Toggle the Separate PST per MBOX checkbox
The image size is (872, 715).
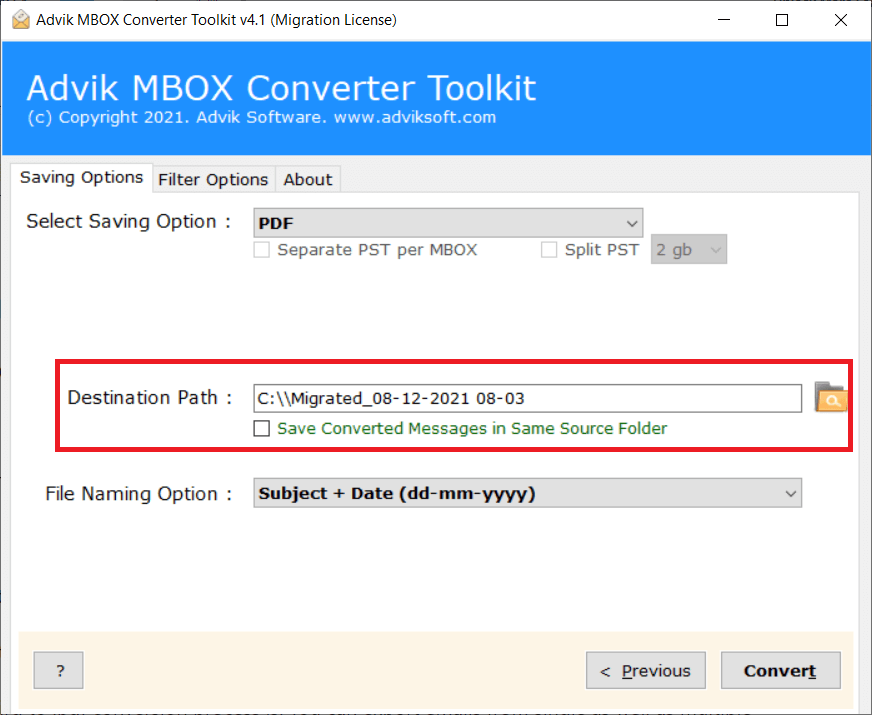pos(261,250)
